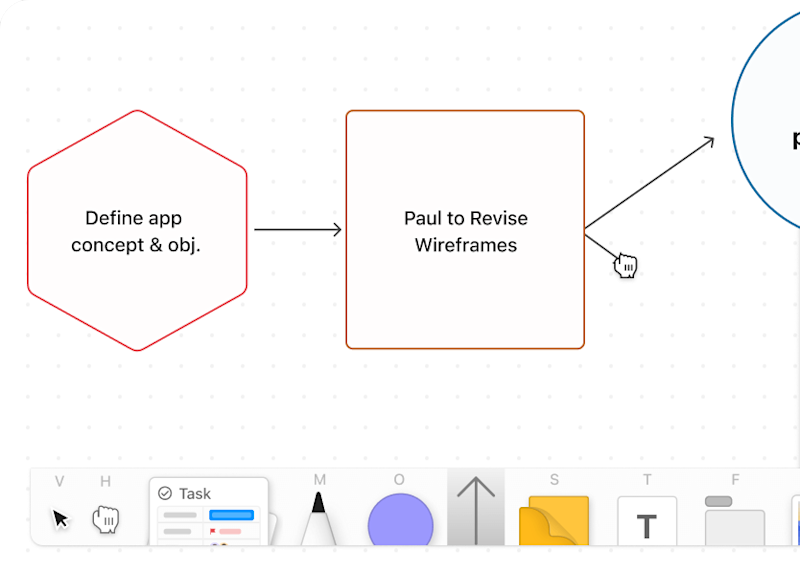Image resolution: width=800 pixels, height=576 pixels.
Task: Click the blue progress bar in Task preview
Action: click(x=231, y=515)
